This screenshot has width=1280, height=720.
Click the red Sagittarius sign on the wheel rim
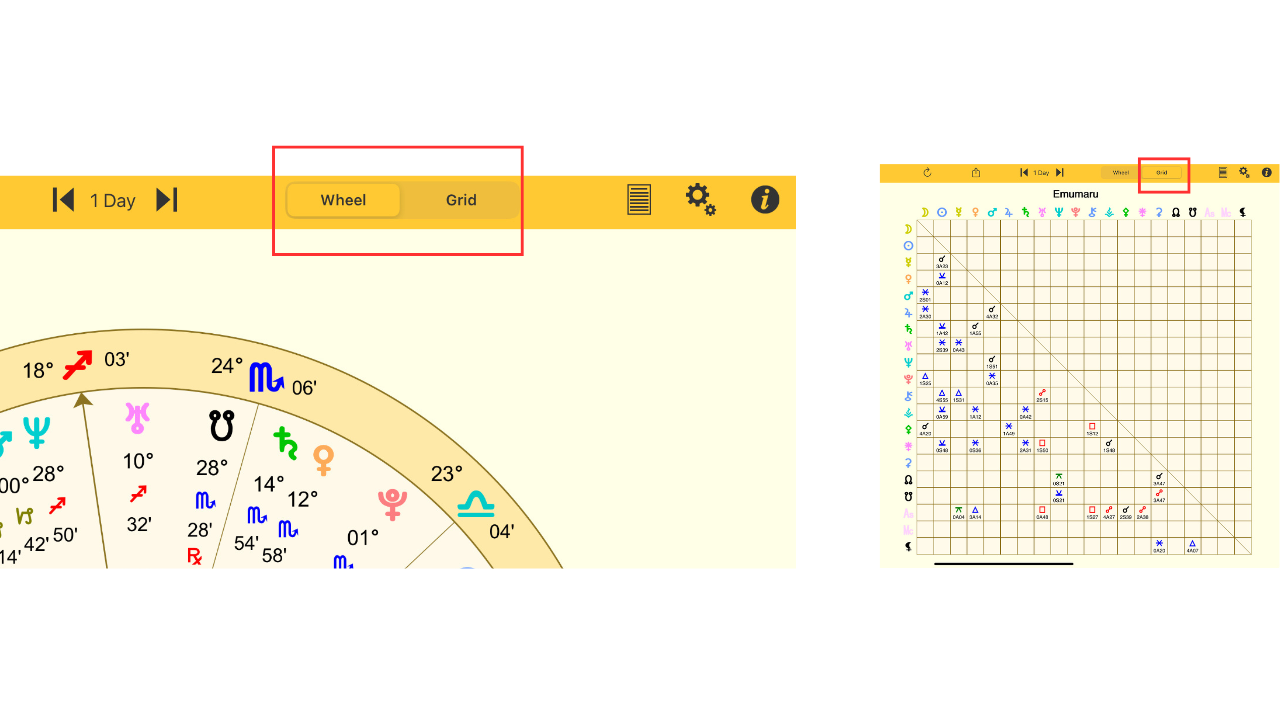[78, 365]
